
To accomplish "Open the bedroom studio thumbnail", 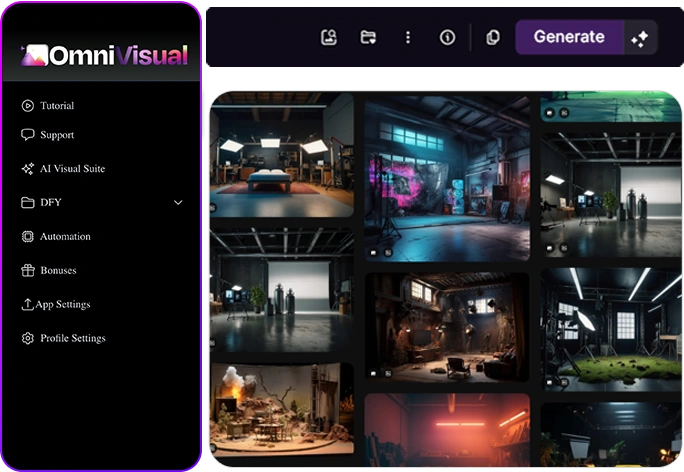I will coord(282,154).
